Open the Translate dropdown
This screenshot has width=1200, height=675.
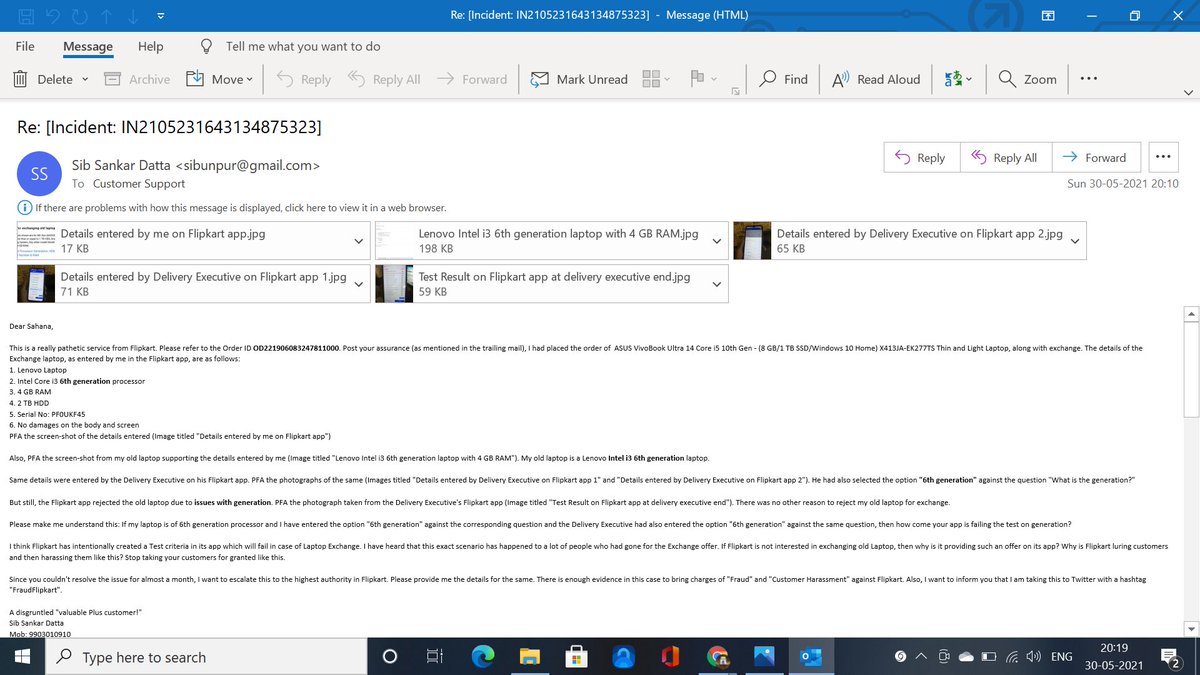click(x=957, y=79)
